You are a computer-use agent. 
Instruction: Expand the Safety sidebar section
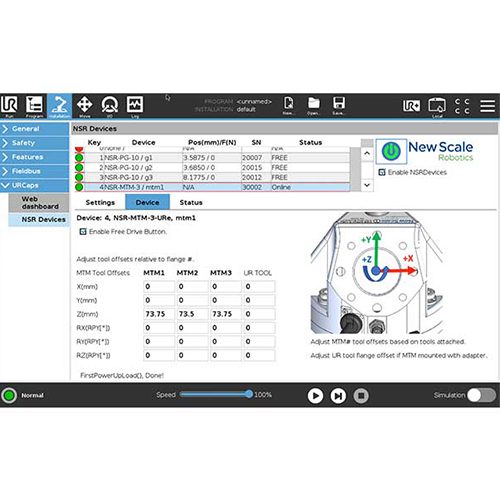(35, 143)
